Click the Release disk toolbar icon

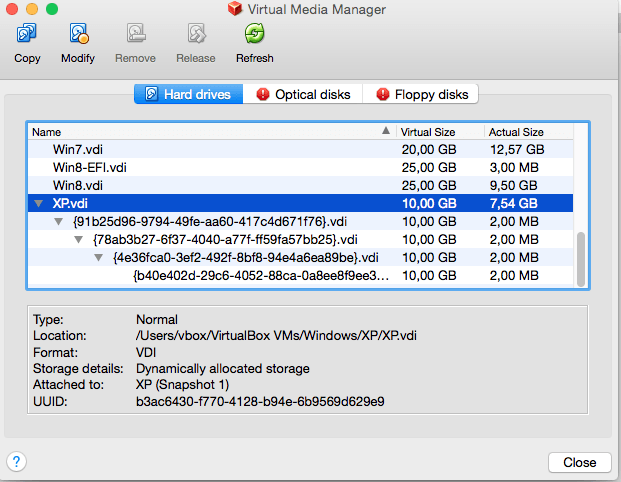[x=196, y=33]
